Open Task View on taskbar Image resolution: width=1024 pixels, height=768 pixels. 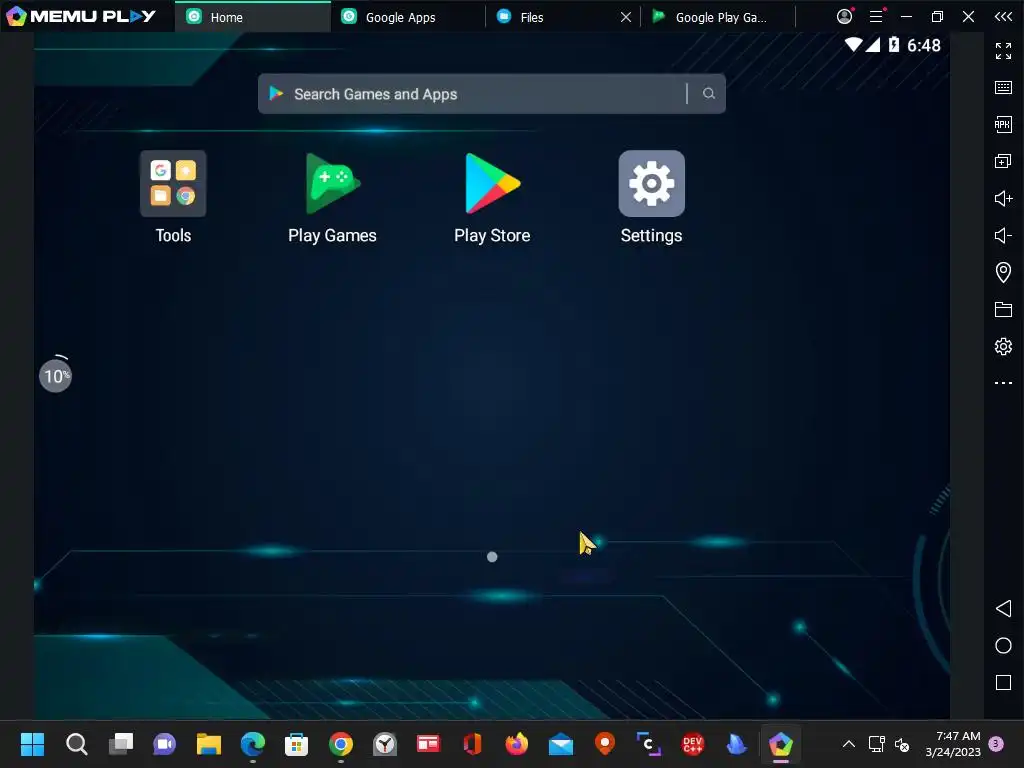(x=120, y=744)
